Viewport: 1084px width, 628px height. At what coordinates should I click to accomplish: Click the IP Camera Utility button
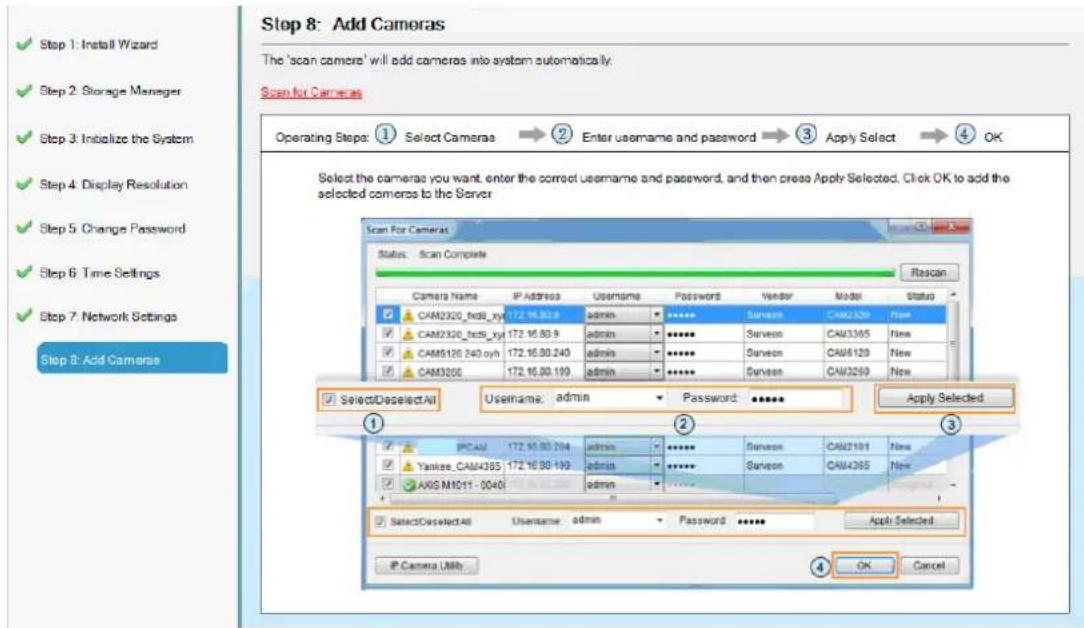(426, 566)
